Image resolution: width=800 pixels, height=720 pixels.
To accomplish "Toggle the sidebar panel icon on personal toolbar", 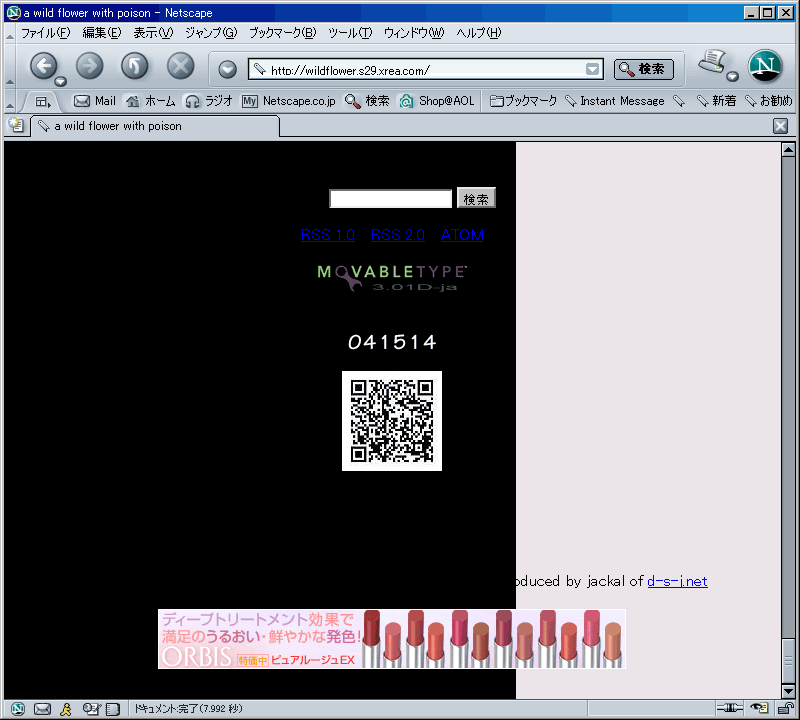I will pyautogui.click(x=43, y=102).
